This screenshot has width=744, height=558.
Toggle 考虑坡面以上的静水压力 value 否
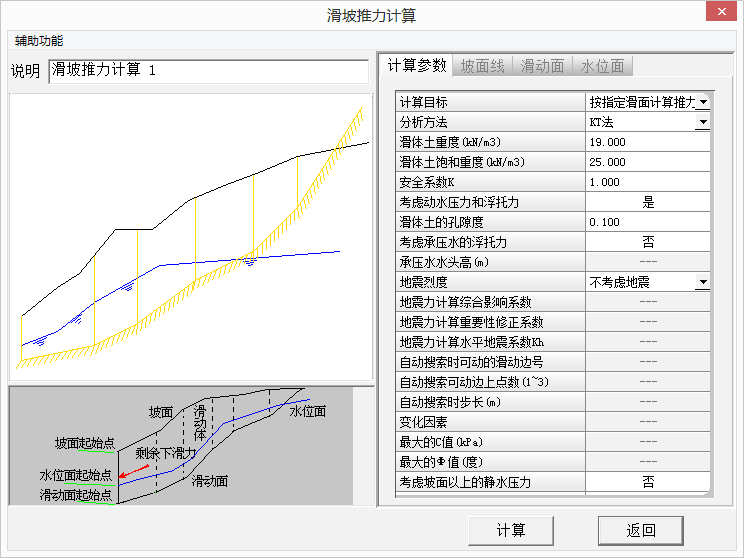click(x=647, y=482)
